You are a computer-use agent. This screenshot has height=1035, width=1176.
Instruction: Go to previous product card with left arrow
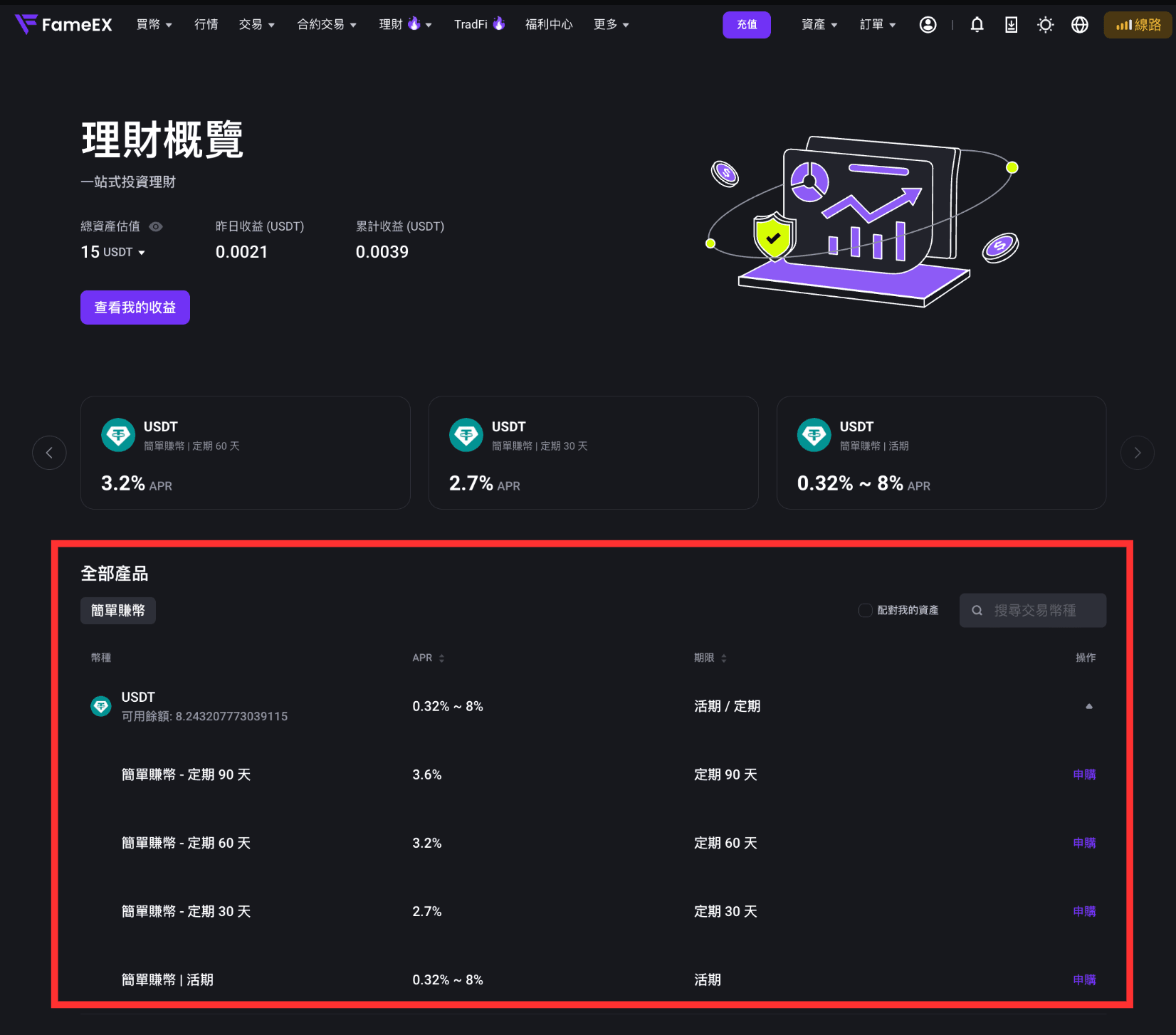pos(49,453)
